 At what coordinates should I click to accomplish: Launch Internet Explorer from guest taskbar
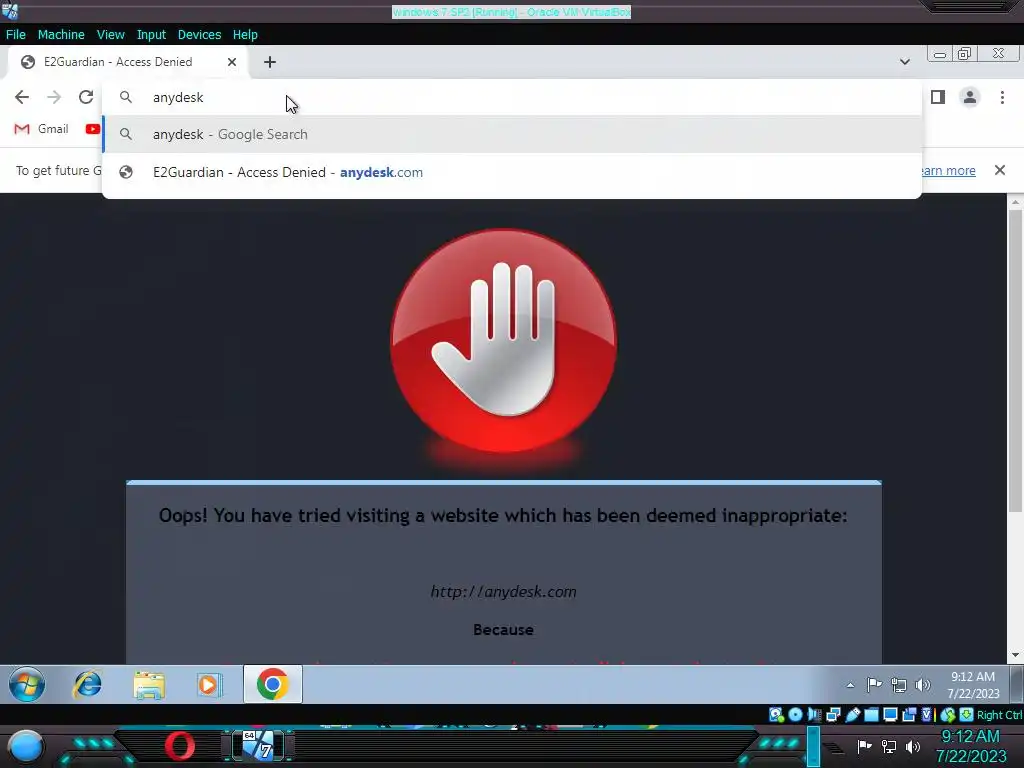(x=88, y=684)
